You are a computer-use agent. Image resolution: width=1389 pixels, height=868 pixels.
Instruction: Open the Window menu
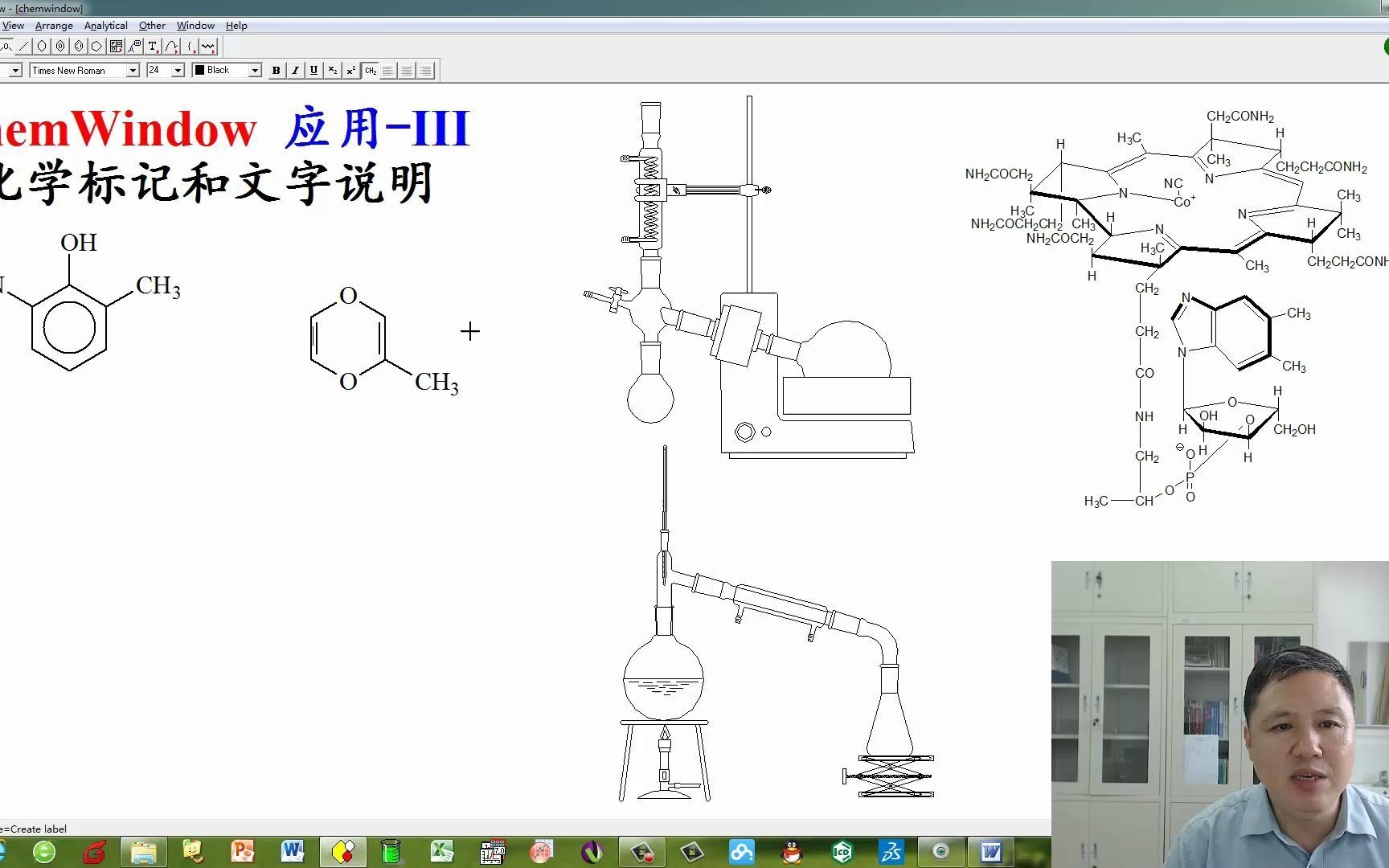195,26
